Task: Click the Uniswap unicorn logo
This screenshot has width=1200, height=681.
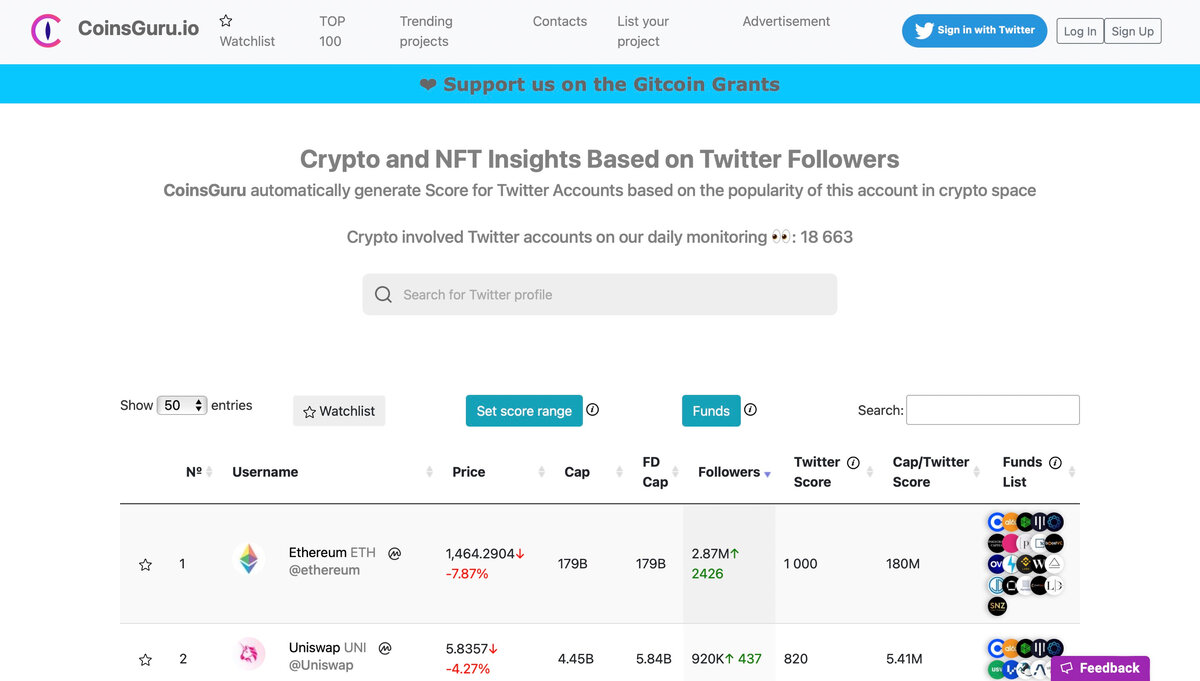Action: tap(249, 654)
